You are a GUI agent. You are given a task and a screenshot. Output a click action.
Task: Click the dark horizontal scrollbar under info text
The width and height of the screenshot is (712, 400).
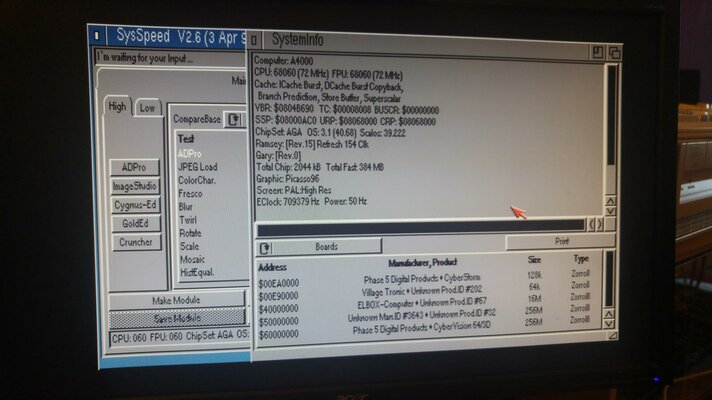420,226
